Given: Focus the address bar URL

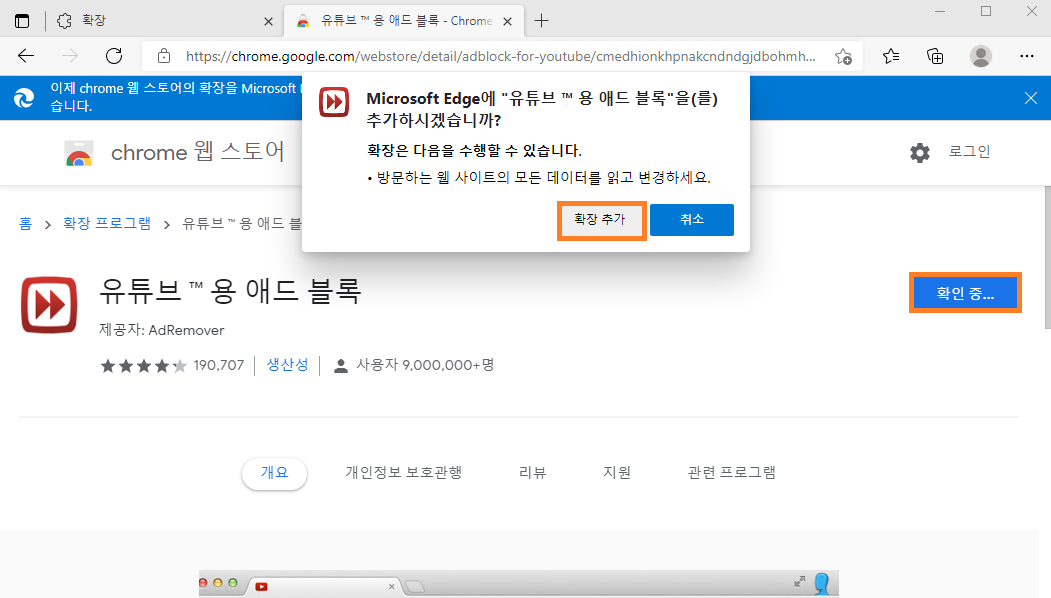Looking at the screenshot, I should point(500,56).
